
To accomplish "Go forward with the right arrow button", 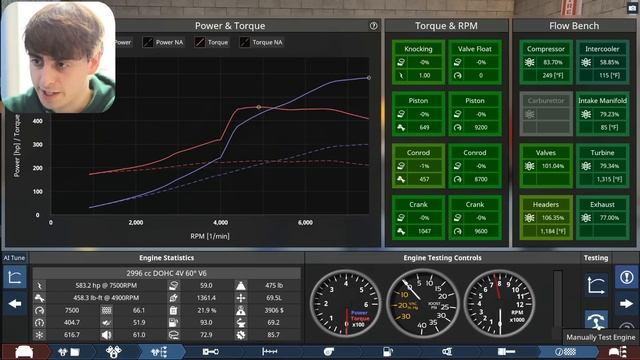I will click(627, 304).
